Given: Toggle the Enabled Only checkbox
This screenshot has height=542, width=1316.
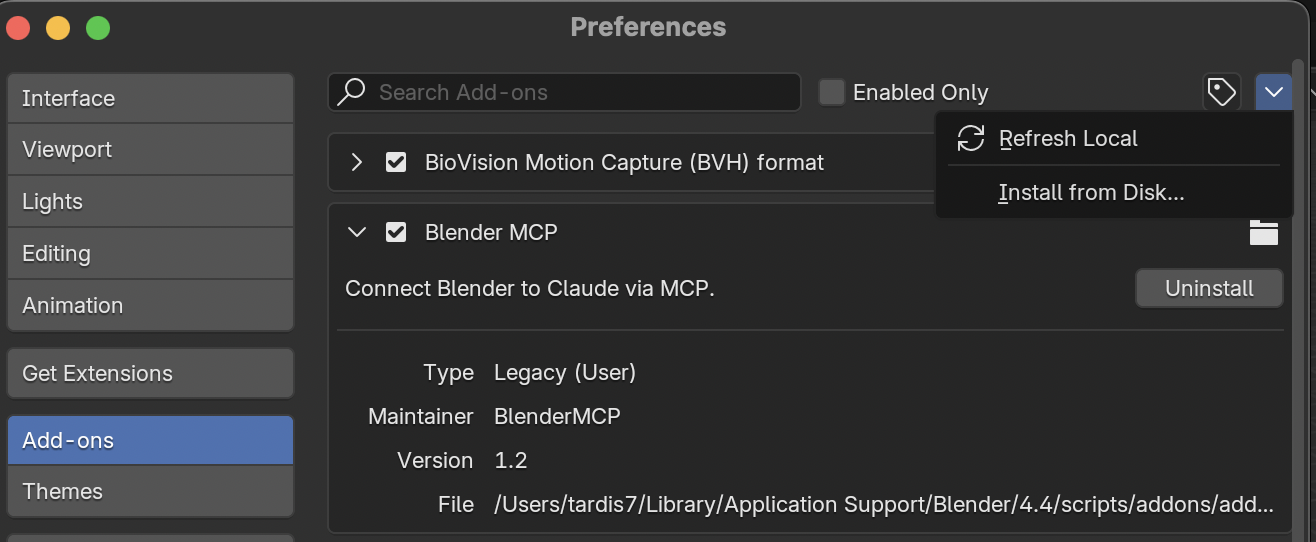Looking at the screenshot, I should [832, 92].
